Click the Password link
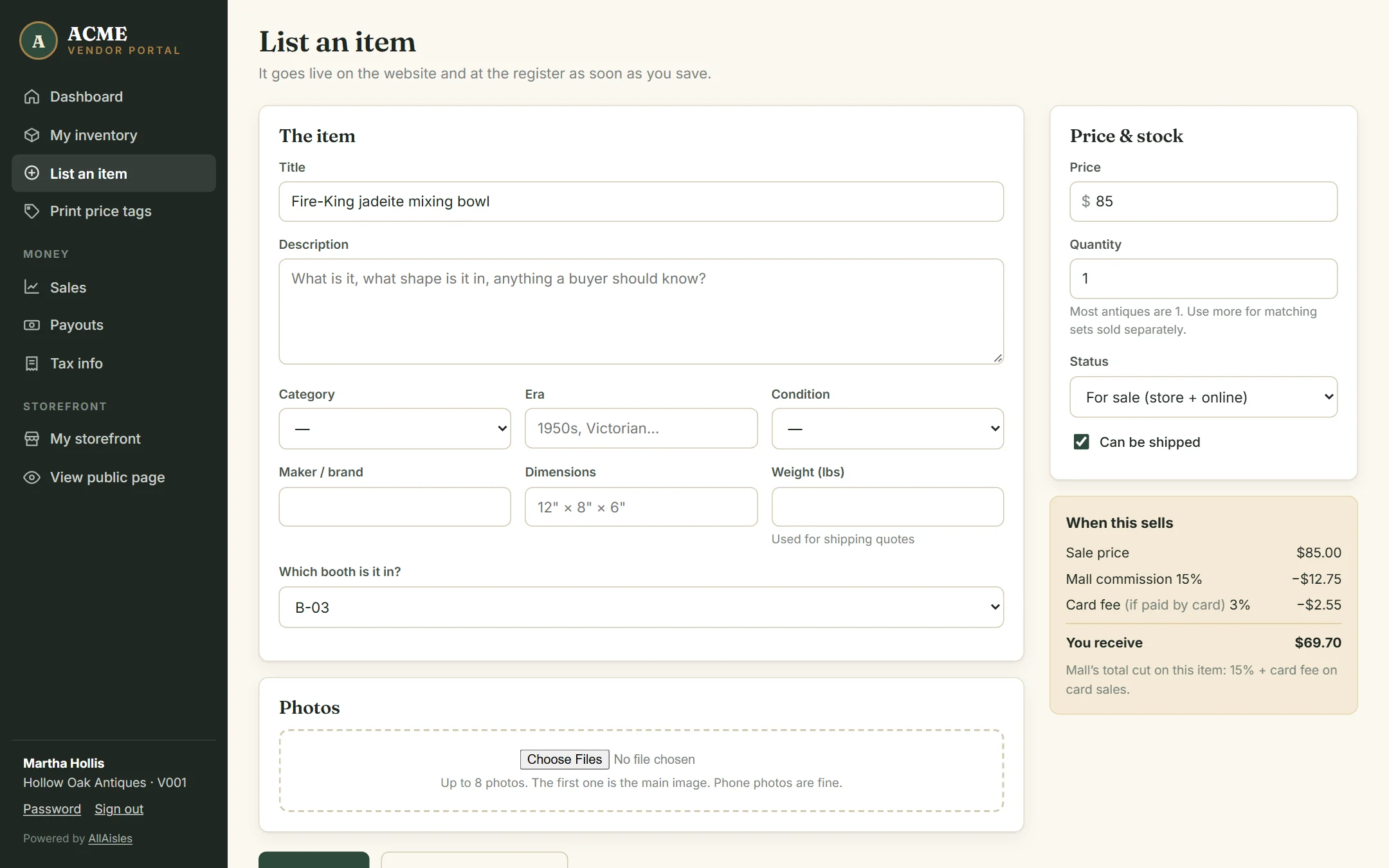 (x=52, y=809)
